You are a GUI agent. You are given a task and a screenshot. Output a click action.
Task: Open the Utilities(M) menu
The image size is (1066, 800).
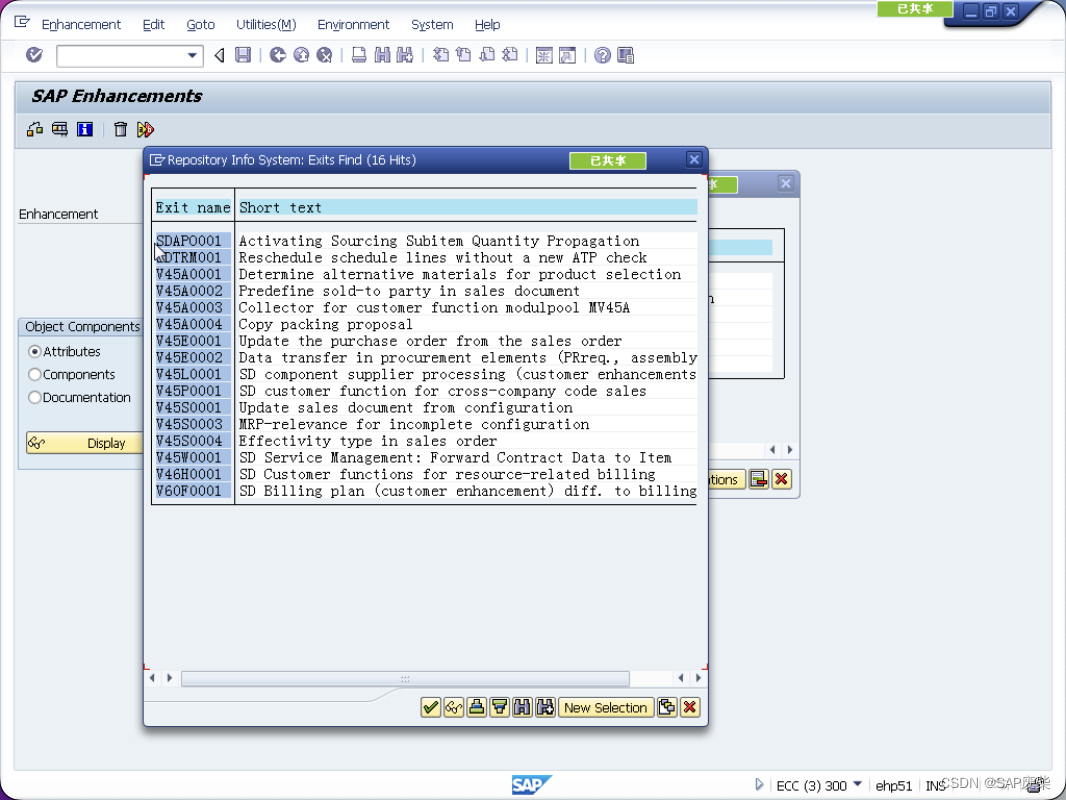pyautogui.click(x=266, y=24)
